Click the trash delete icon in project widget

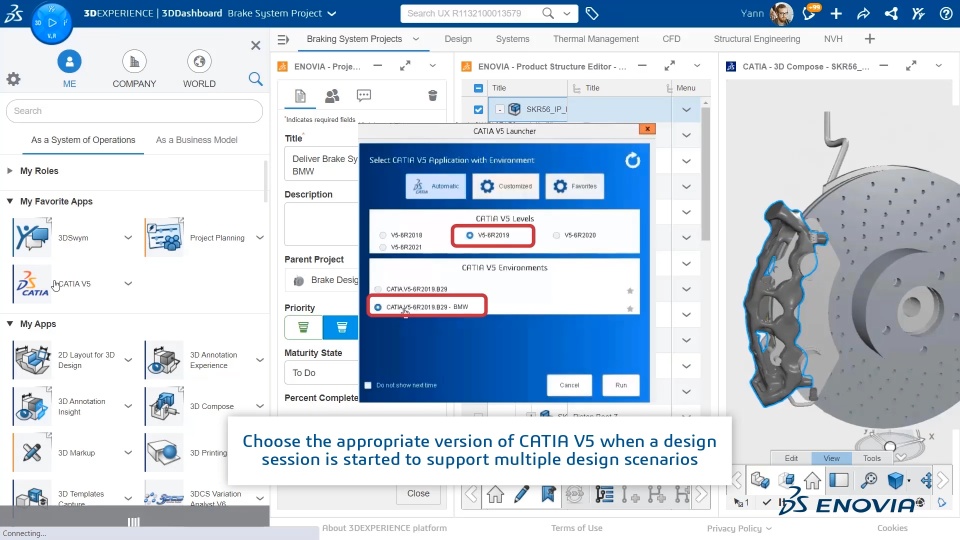click(432, 96)
